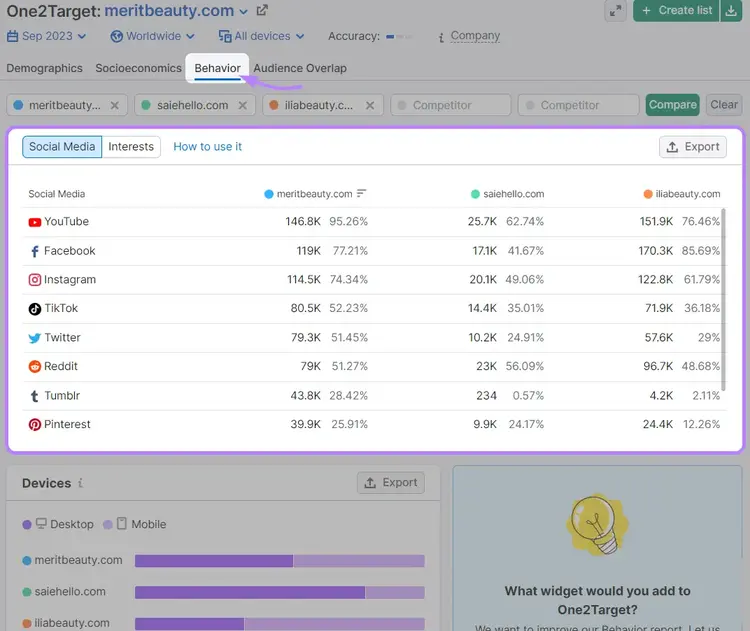Switch to the Socioeconomics tab
This screenshot has width=750, height=631.
pos(138,68)
